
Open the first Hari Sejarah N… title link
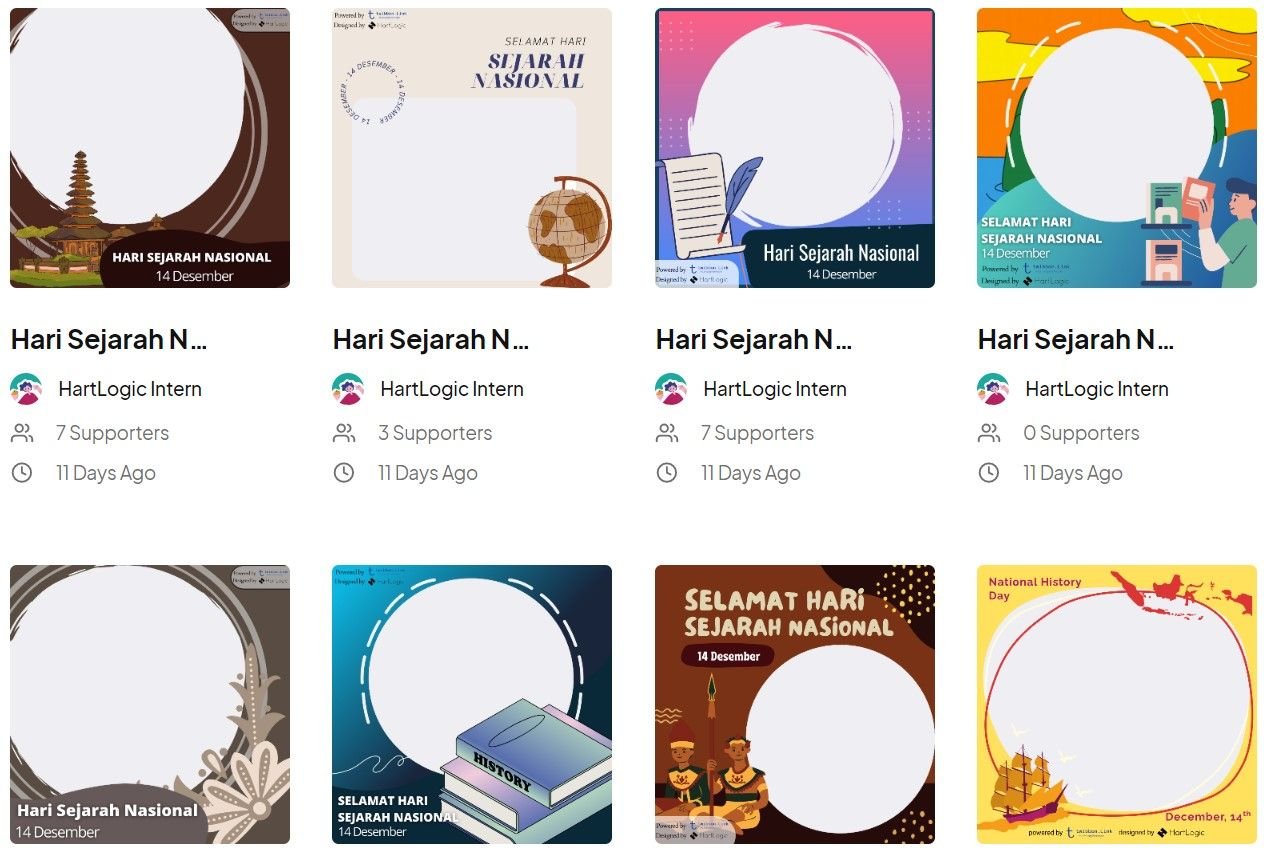pos(109,339)
